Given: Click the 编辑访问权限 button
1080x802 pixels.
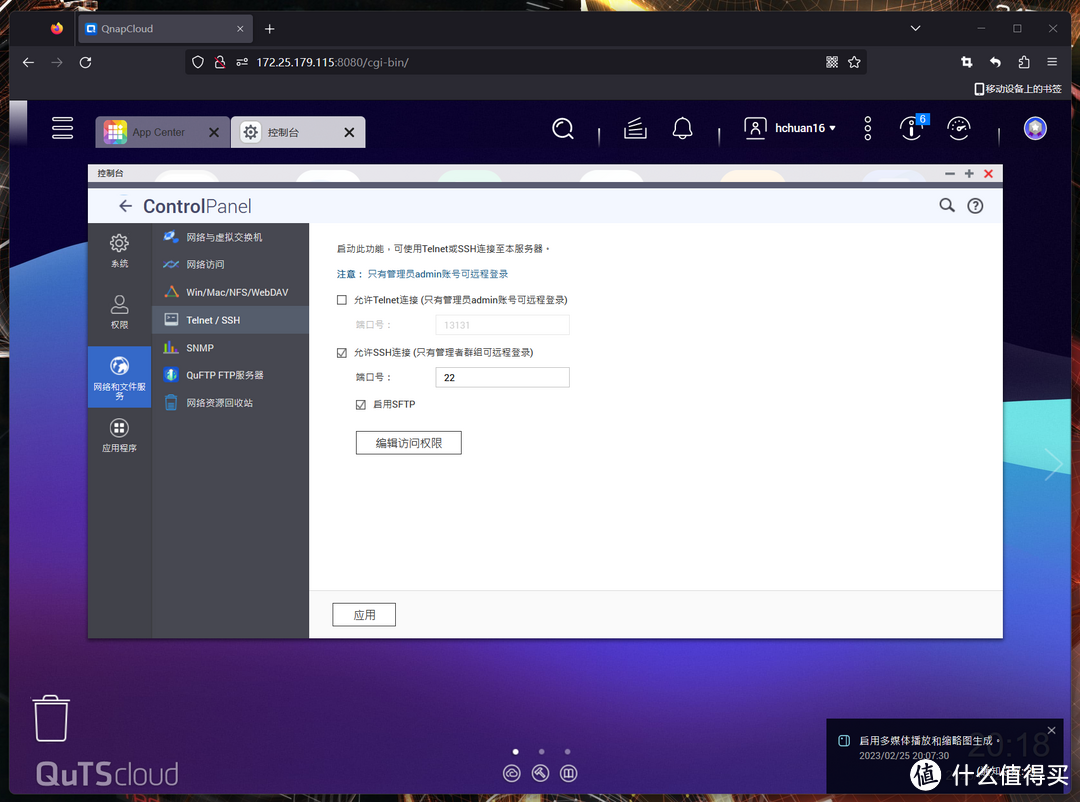Looking at the screenshot, I should 408,443.
